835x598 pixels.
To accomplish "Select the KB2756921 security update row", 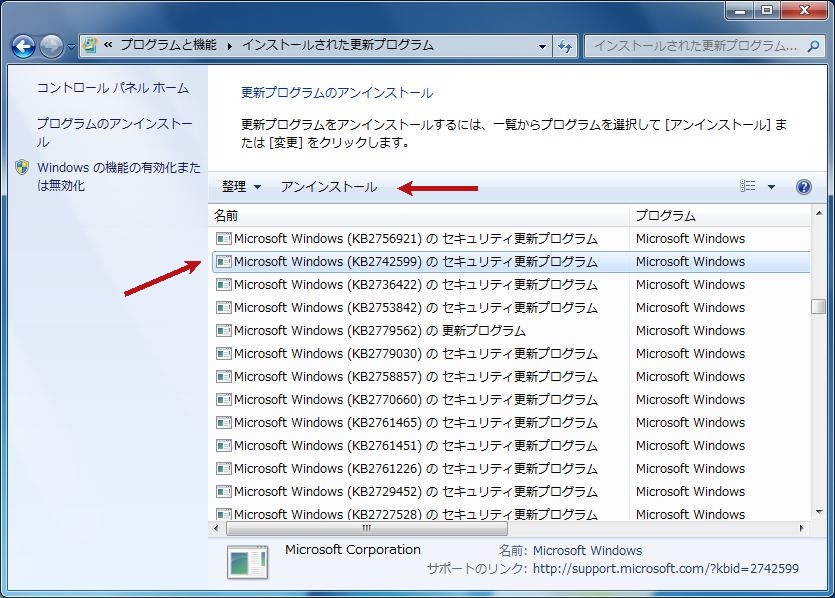I will pyautogui.click(x=511, y=239).
